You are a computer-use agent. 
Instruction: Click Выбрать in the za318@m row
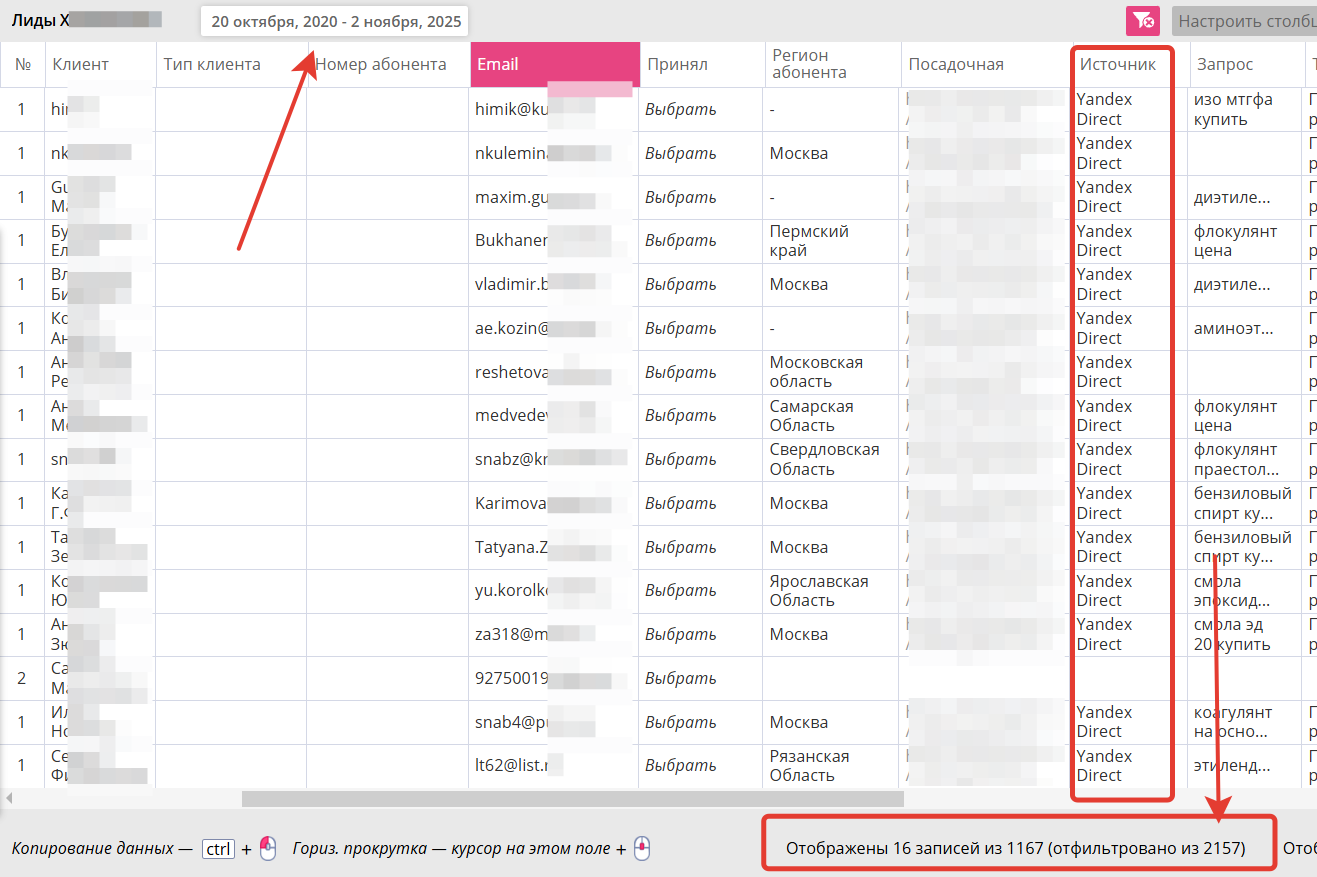pos(680,634)
